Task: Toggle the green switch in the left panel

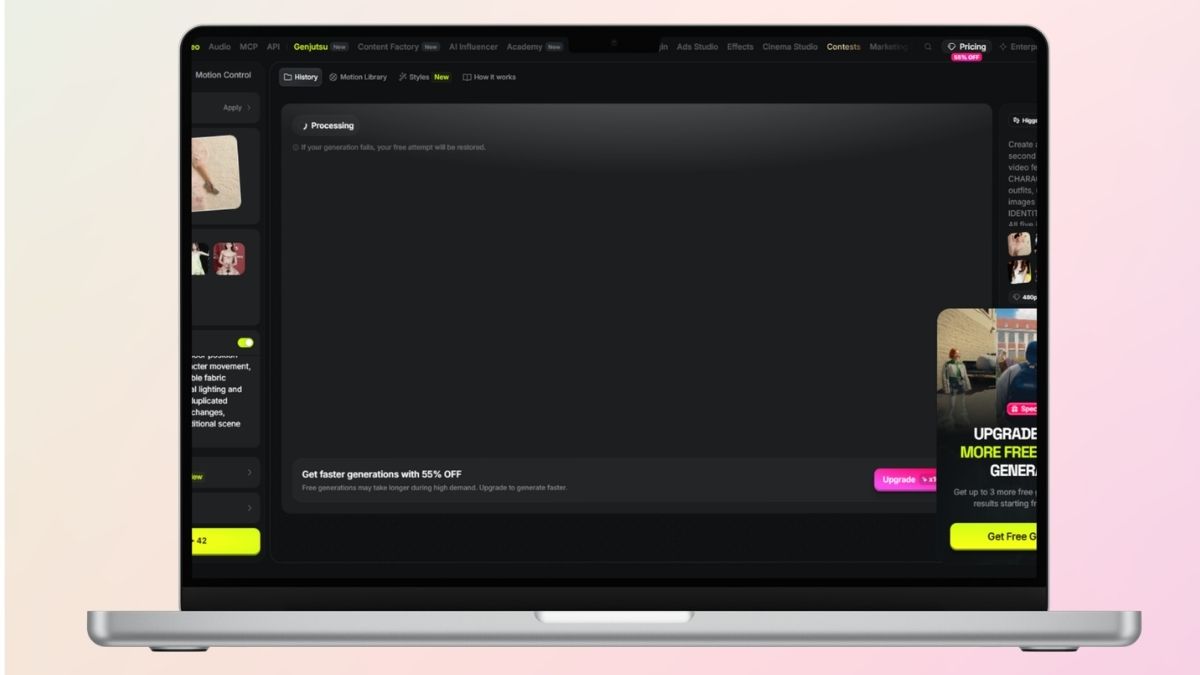Action: pos(245,343)
